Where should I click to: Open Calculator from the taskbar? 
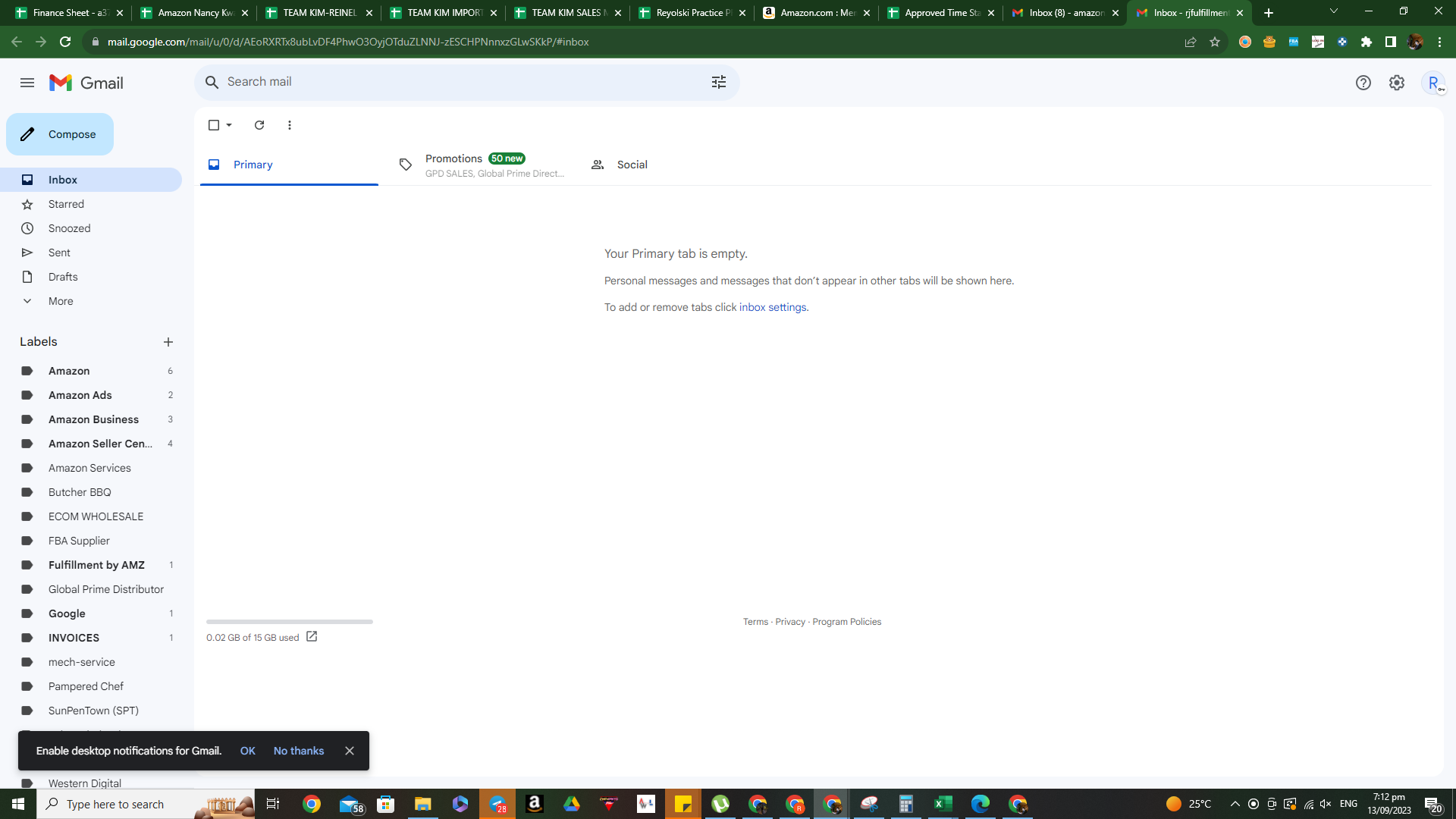[x=905, y=804]
